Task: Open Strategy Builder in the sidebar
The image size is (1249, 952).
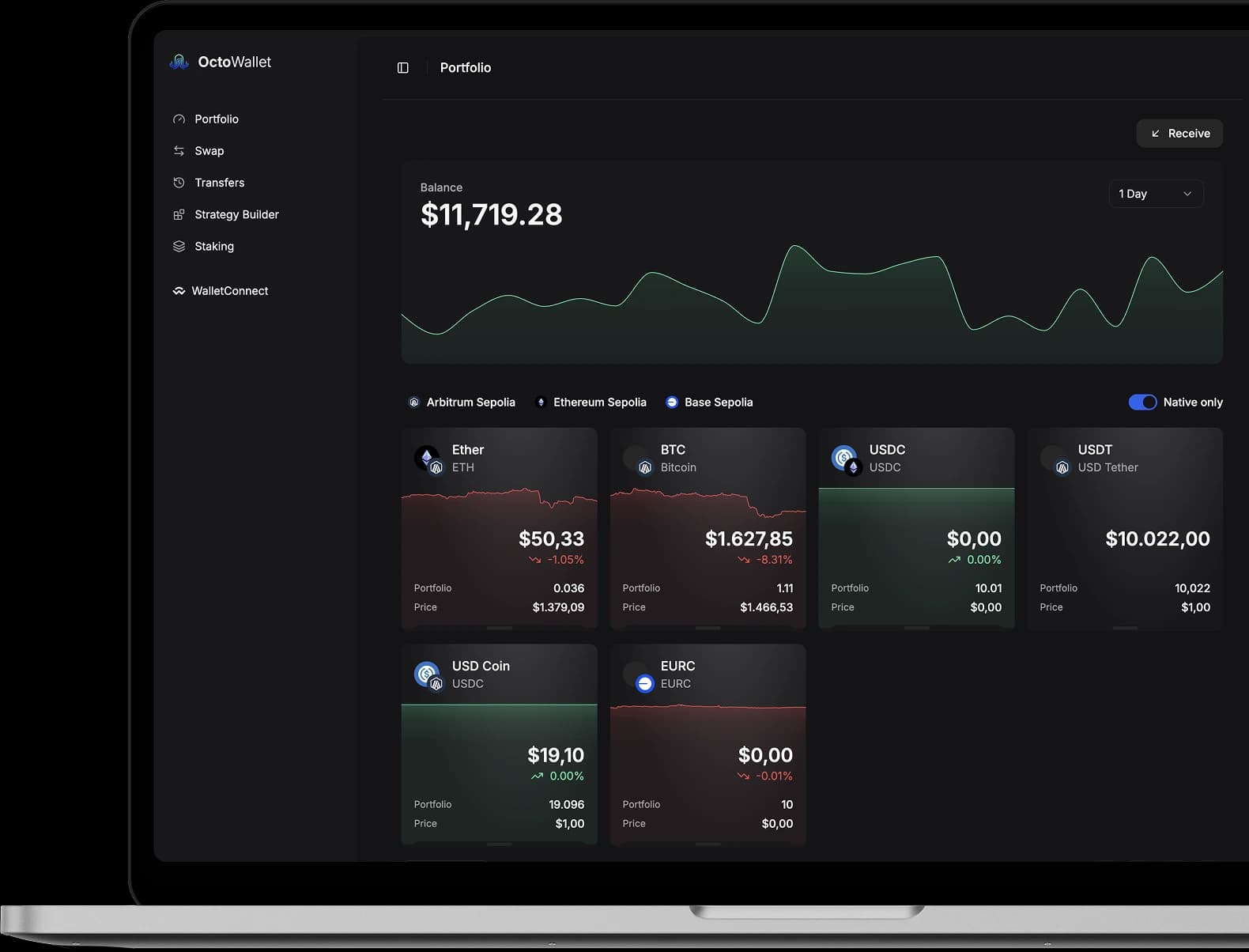Action: 237,214
